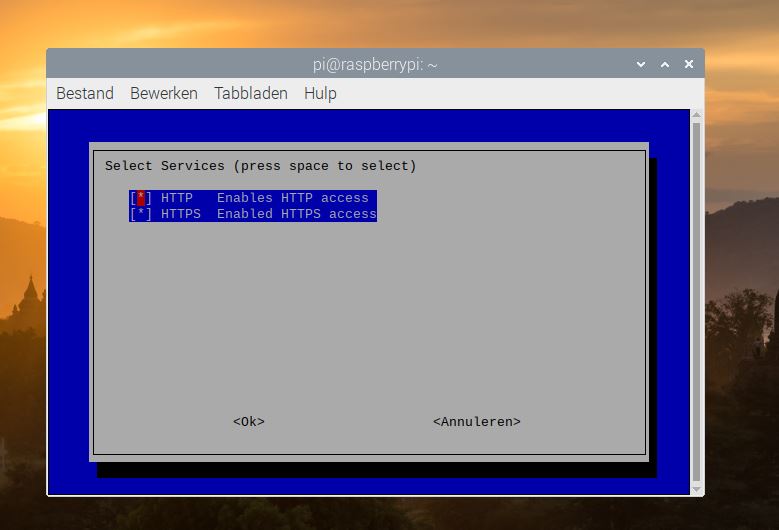Click the terminal's vertical scrollbar
The image size is (779, 530).
(697, 300)
